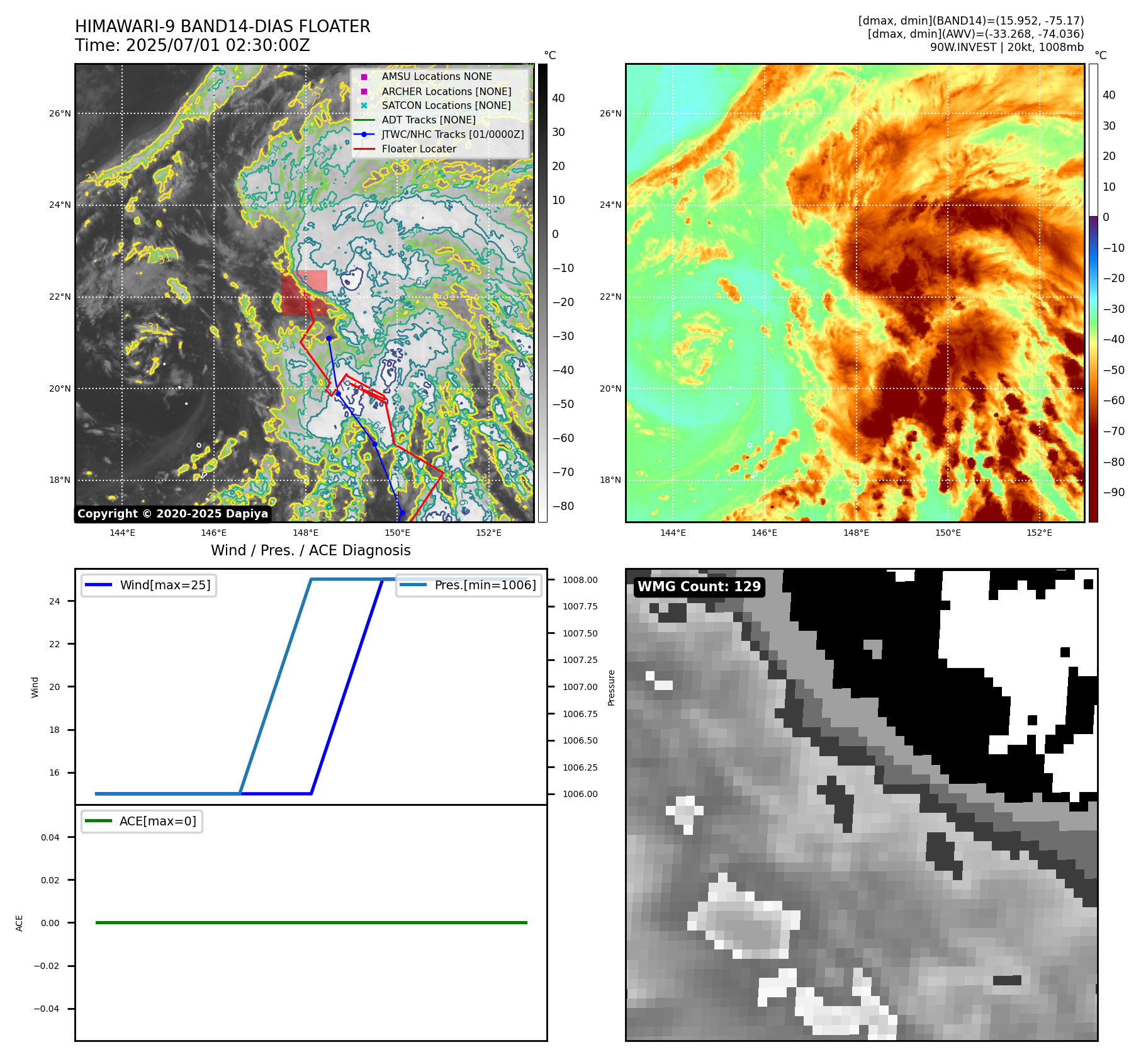Viewport: 1141px width, 1064px height.
Task: Click 'ADT Tracks [NONE]' legend text
Action: (x=429, y=120)
